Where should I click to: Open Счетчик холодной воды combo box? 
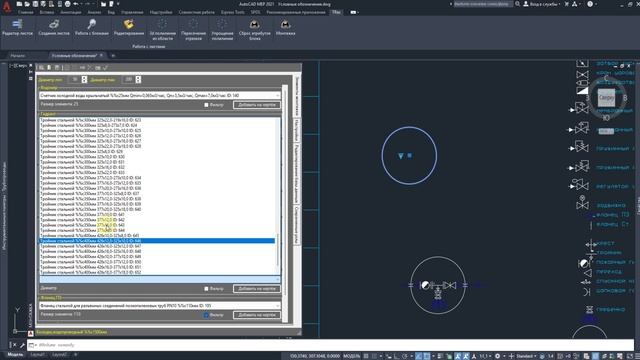click(160, 96)
